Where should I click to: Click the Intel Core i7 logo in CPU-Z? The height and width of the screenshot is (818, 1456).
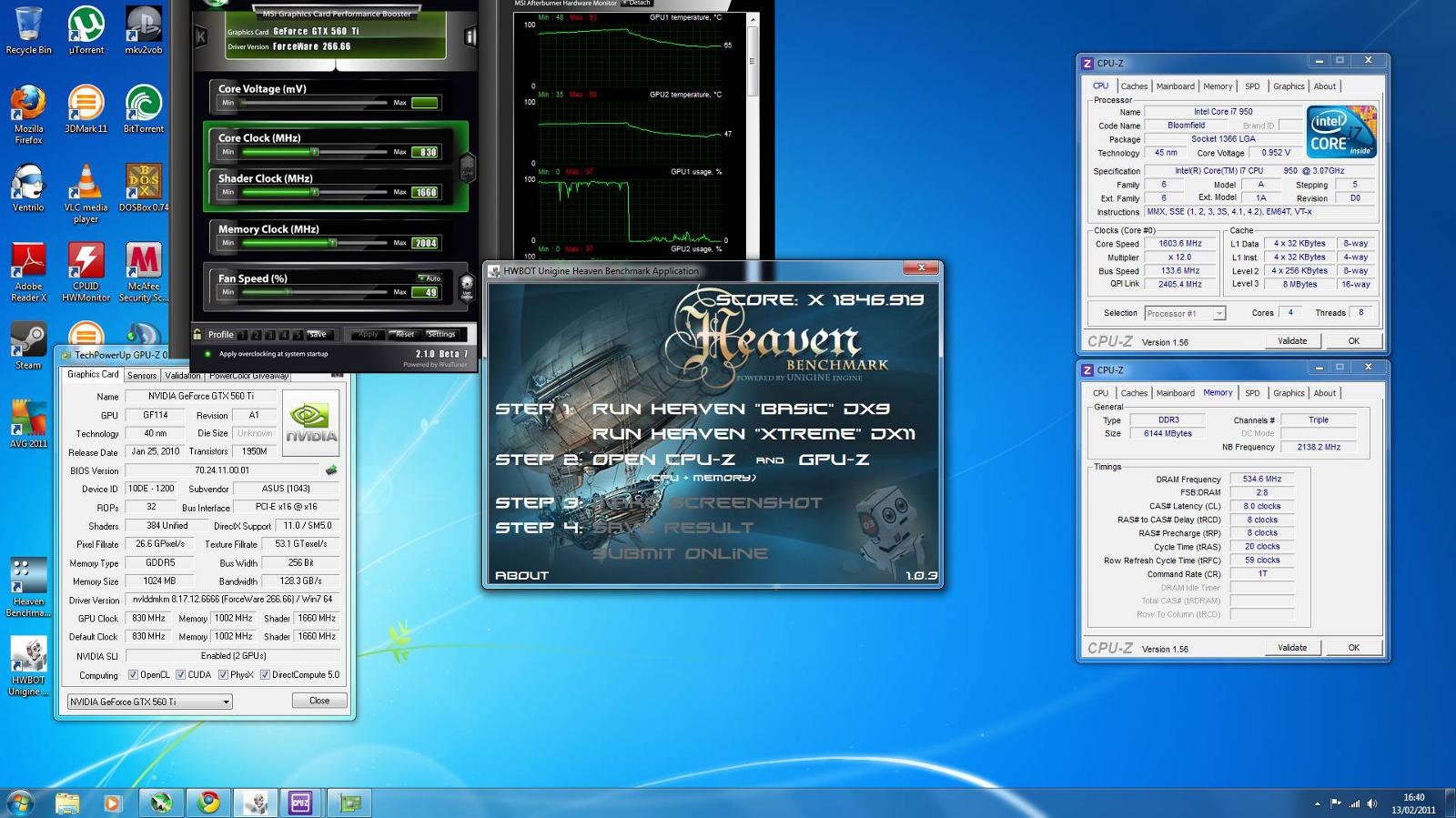(x=1342, y=132)
